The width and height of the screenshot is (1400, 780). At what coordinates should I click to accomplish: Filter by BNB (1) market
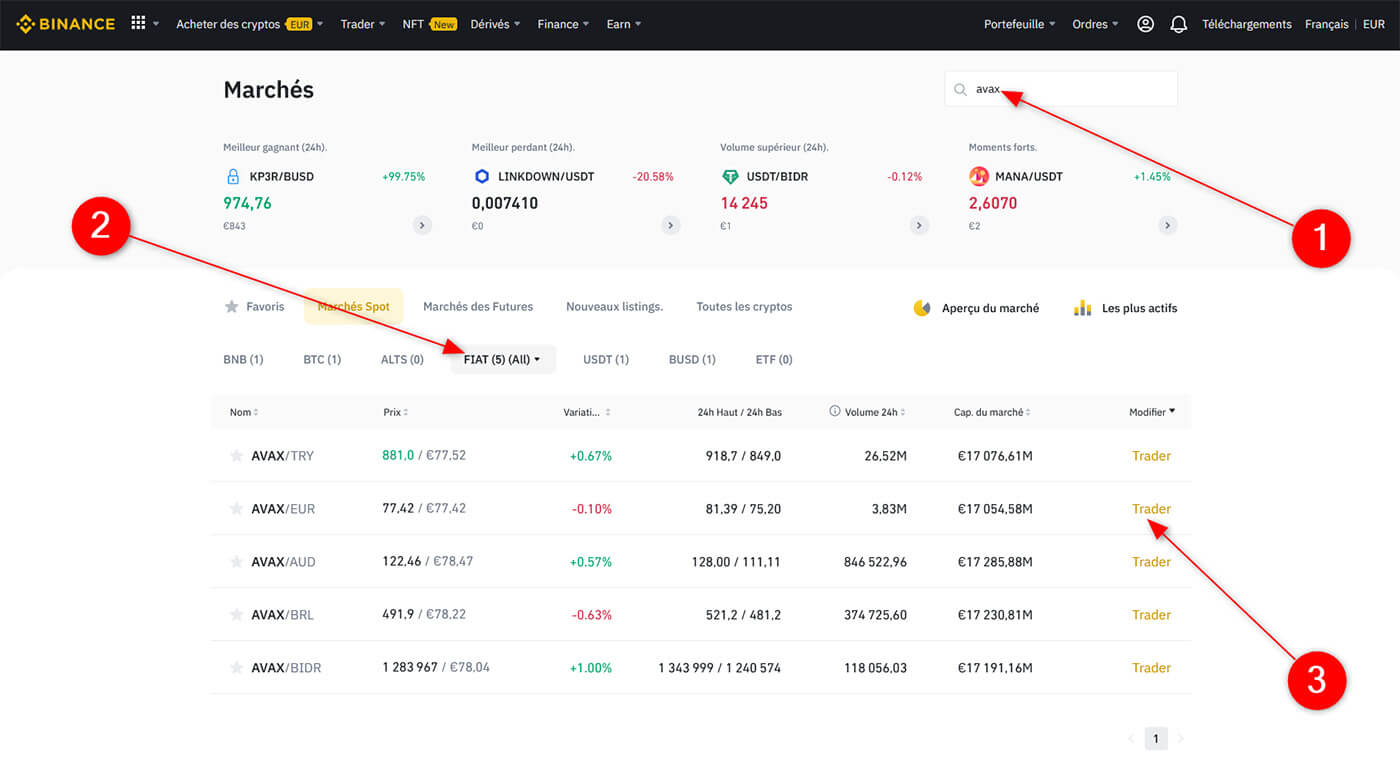point(243,359)
